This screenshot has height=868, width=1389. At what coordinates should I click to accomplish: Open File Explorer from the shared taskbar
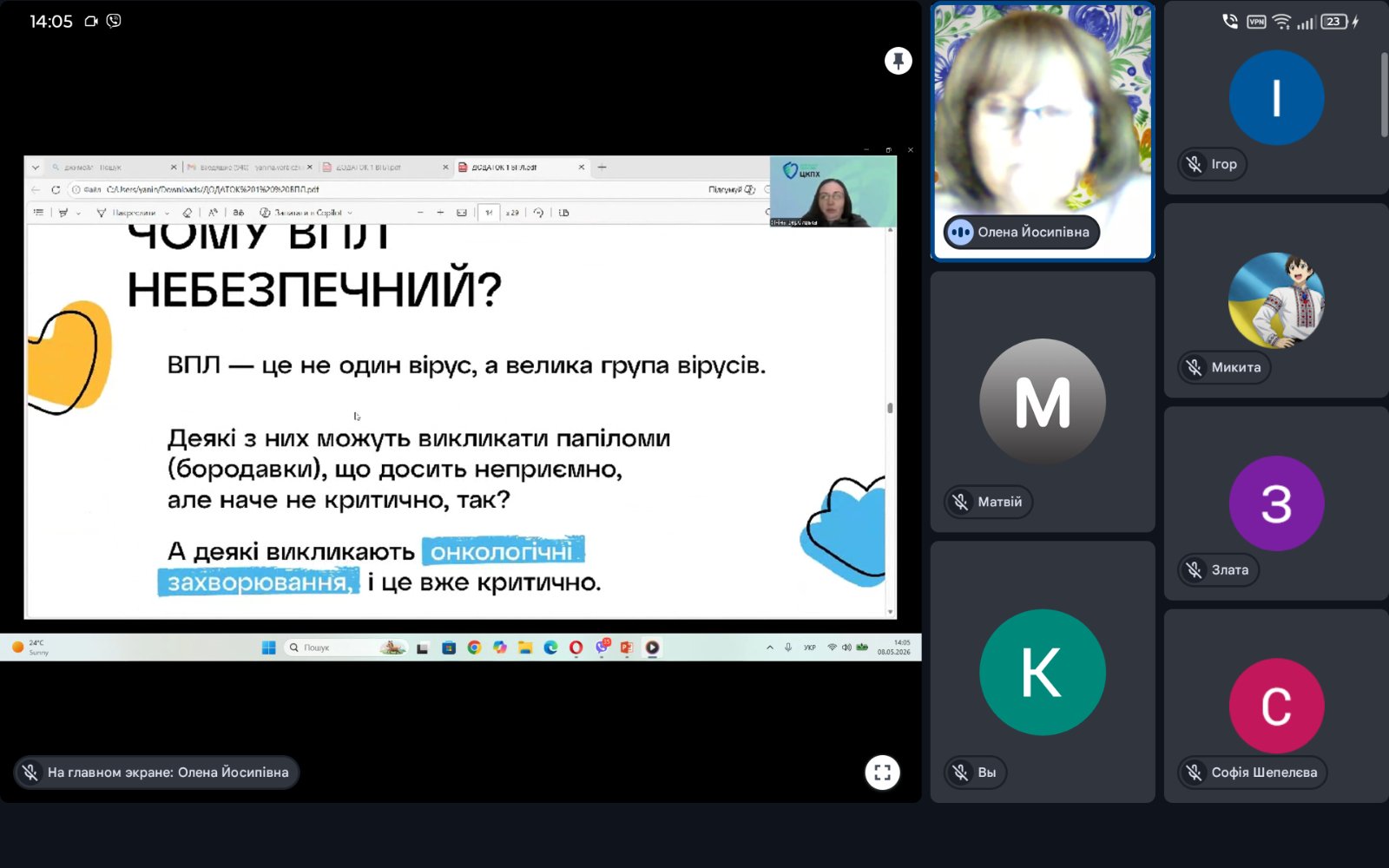(x=525, y=648)
